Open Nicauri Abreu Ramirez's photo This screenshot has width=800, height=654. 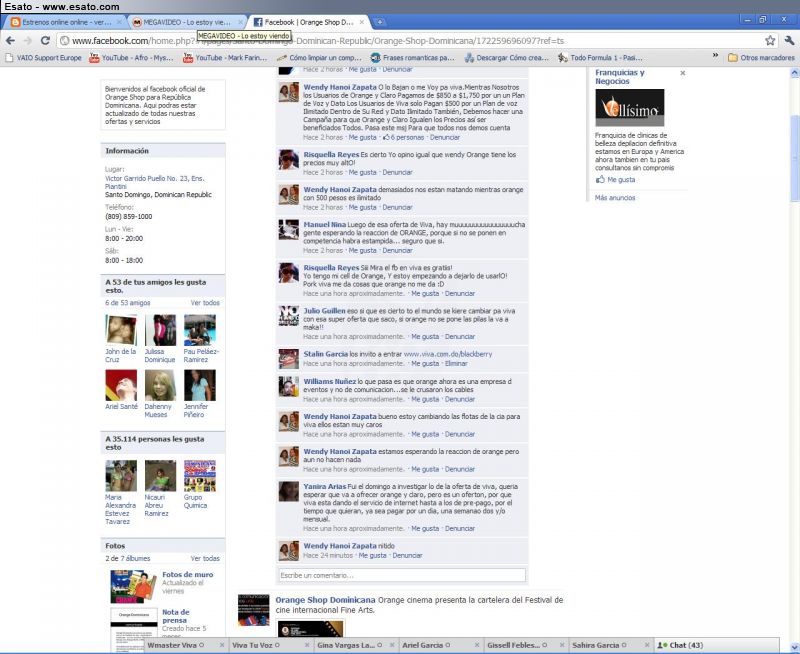pos(160,476)
